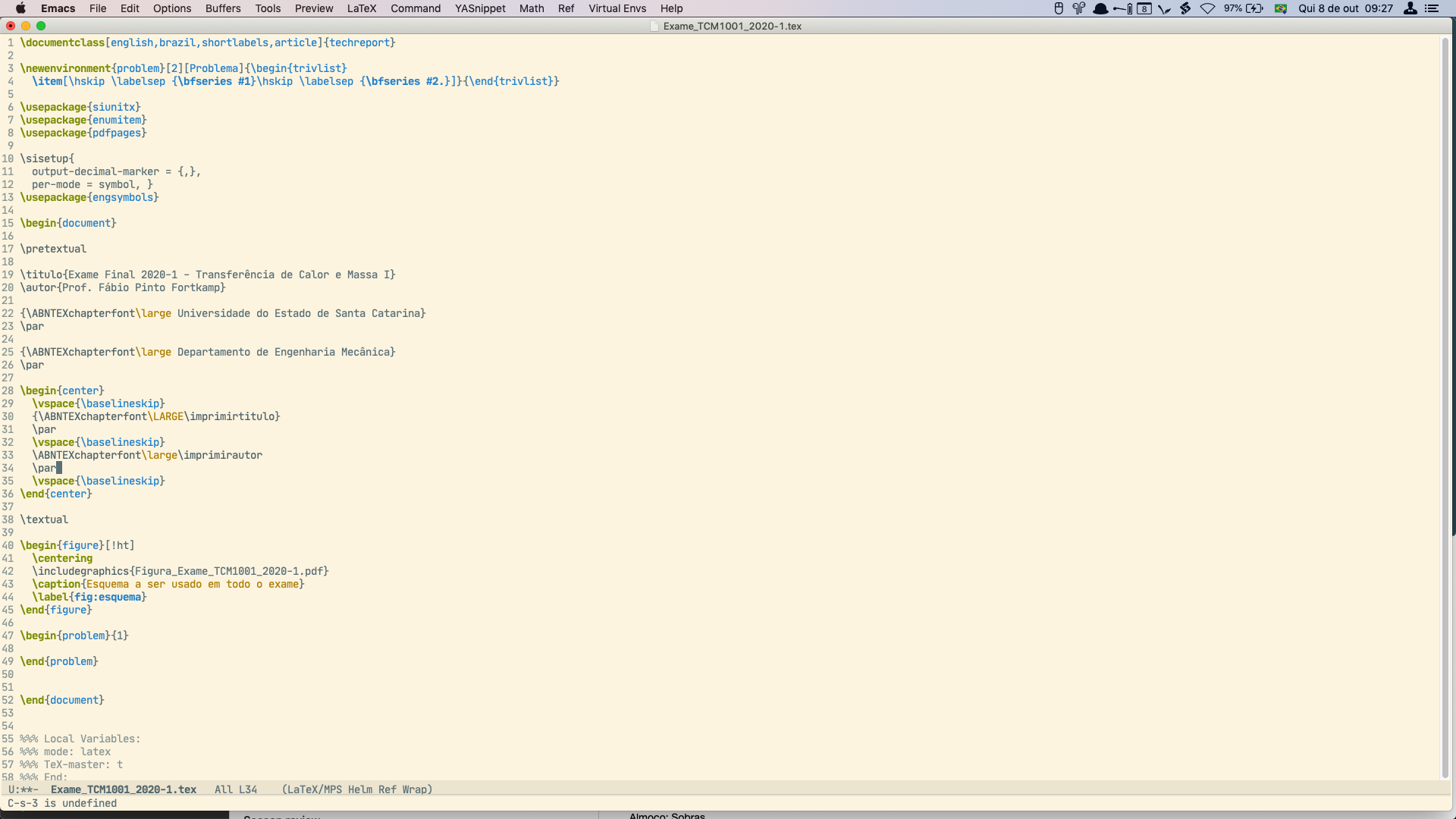Open the calendar day-8 menu bar icon

coord(1144,8)
